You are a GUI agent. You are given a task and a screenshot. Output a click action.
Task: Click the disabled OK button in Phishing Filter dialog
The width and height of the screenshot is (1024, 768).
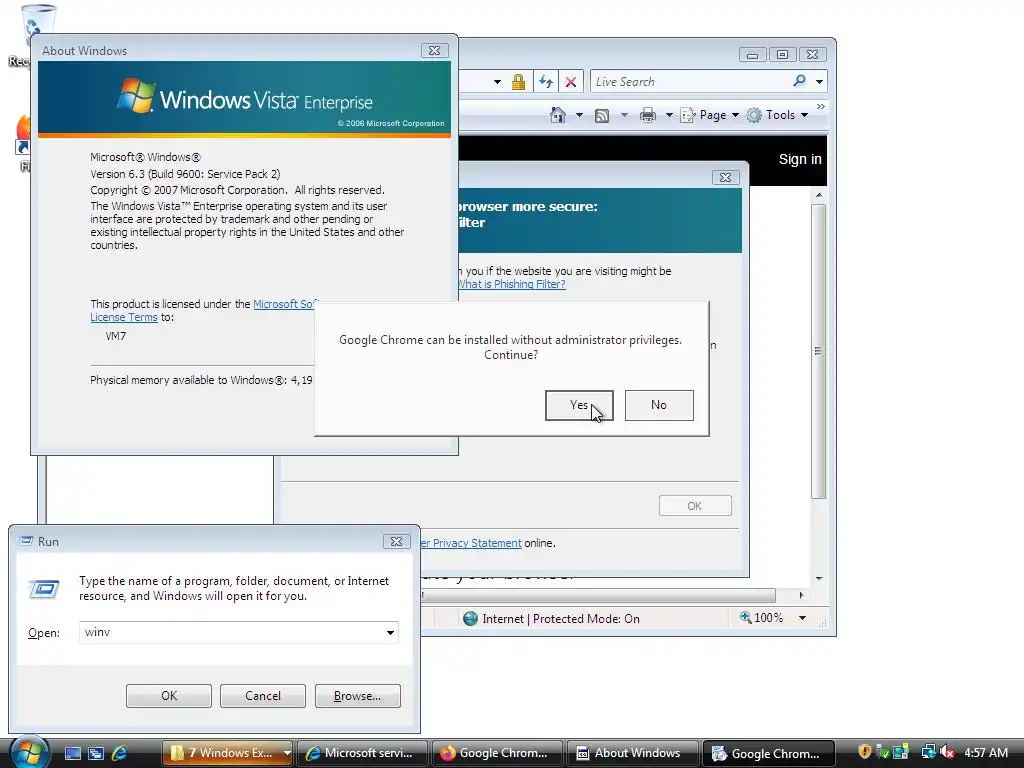695,506
